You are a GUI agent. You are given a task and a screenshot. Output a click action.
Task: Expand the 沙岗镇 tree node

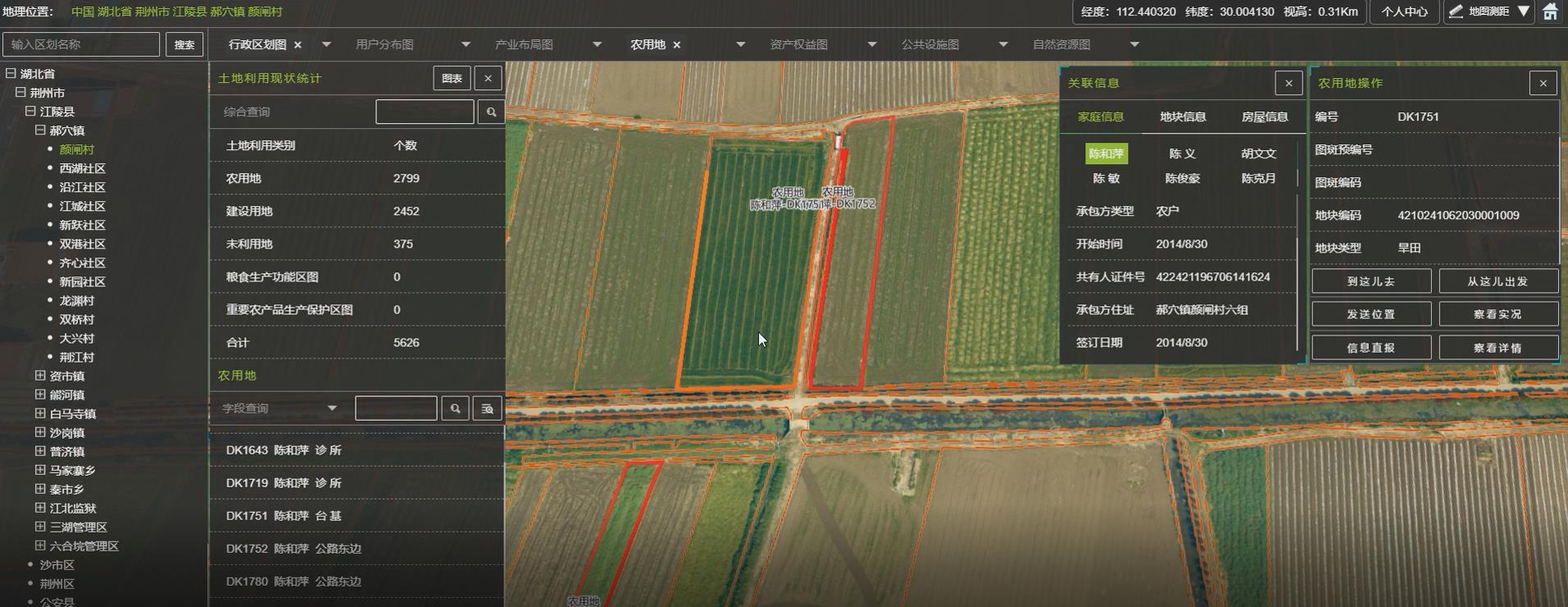(x=40, y=432)
